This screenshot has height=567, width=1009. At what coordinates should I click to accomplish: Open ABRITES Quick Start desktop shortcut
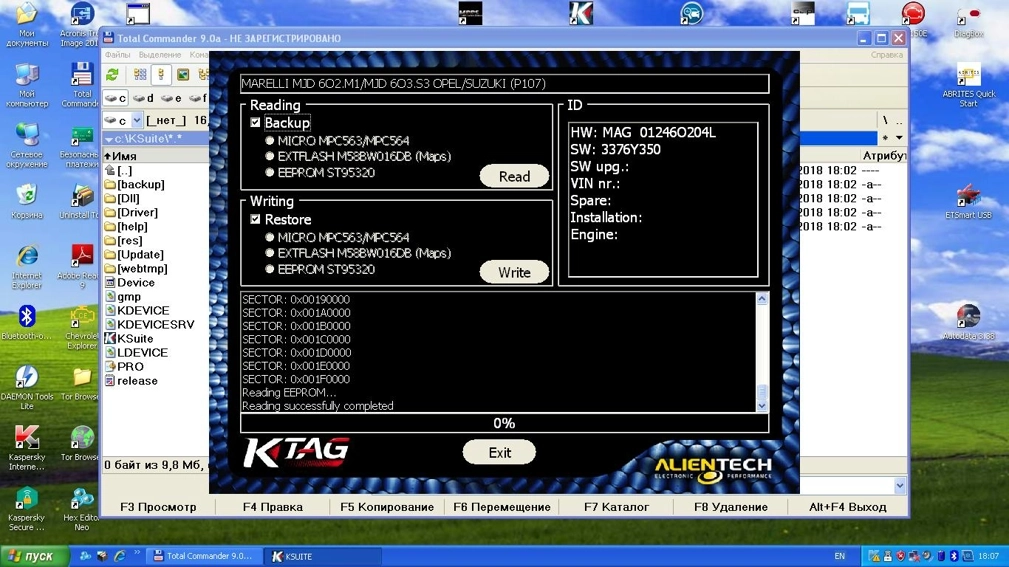point(968,85)
